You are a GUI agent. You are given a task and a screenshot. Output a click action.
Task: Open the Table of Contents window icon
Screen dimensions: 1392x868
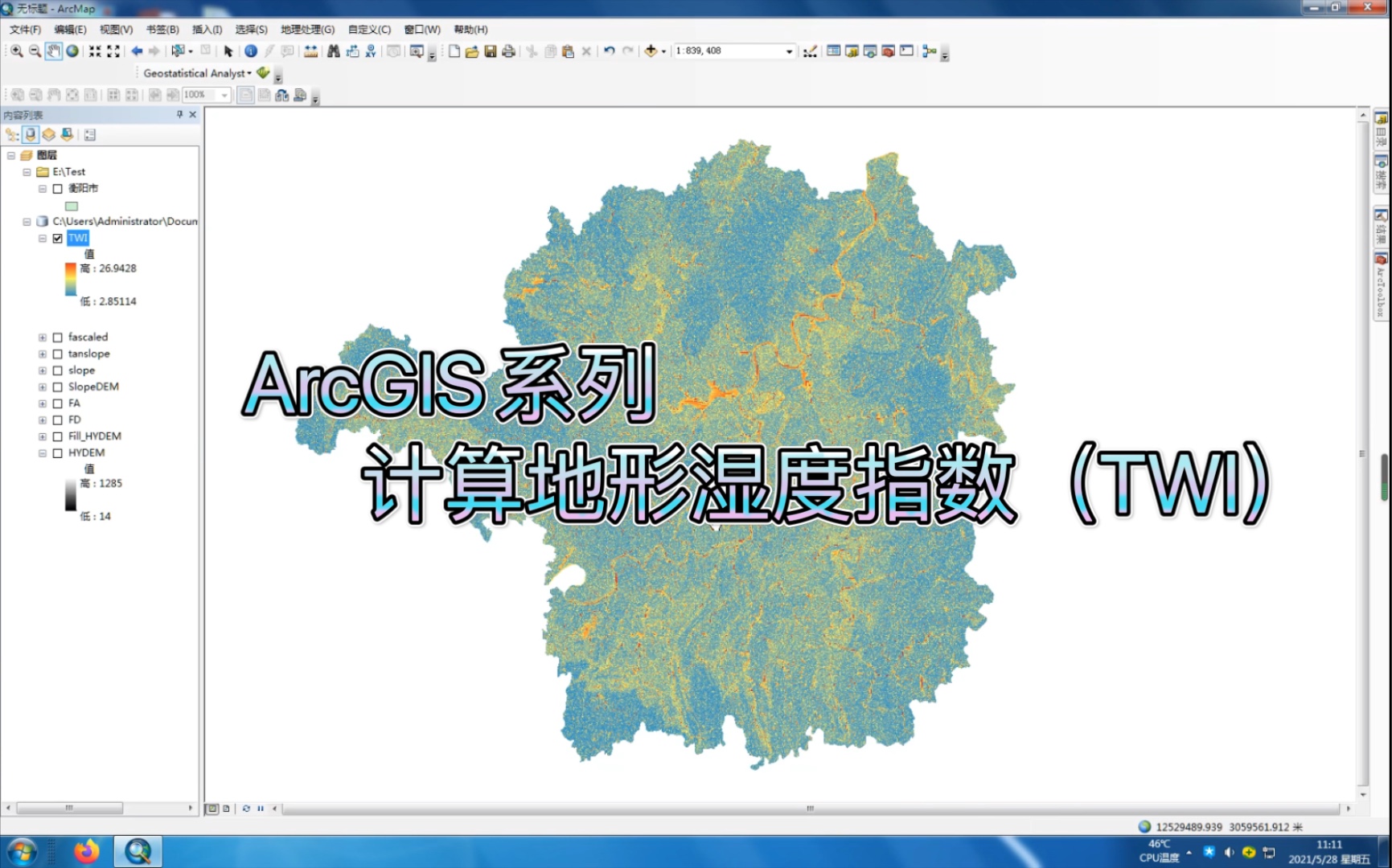pos(833,51)
